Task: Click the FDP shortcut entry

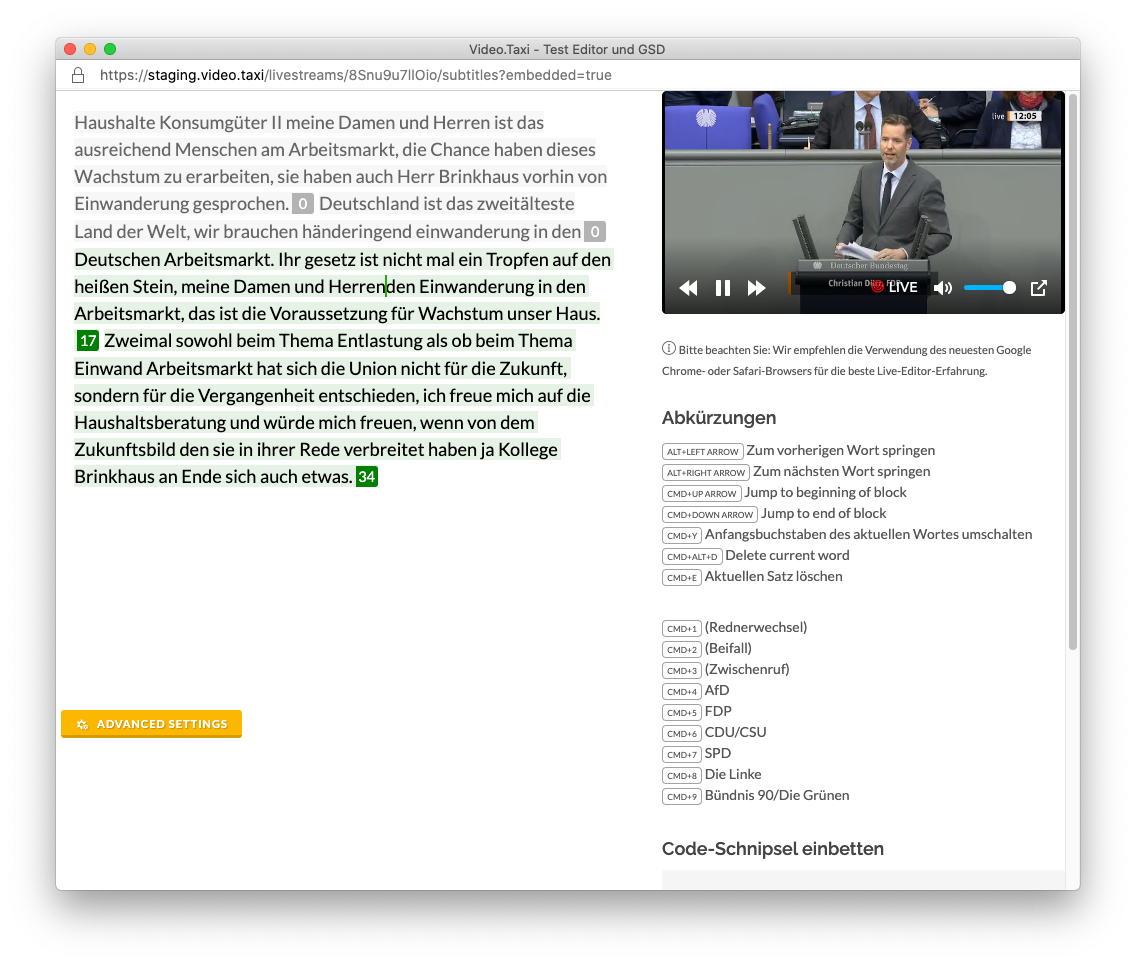Action: 718,711
